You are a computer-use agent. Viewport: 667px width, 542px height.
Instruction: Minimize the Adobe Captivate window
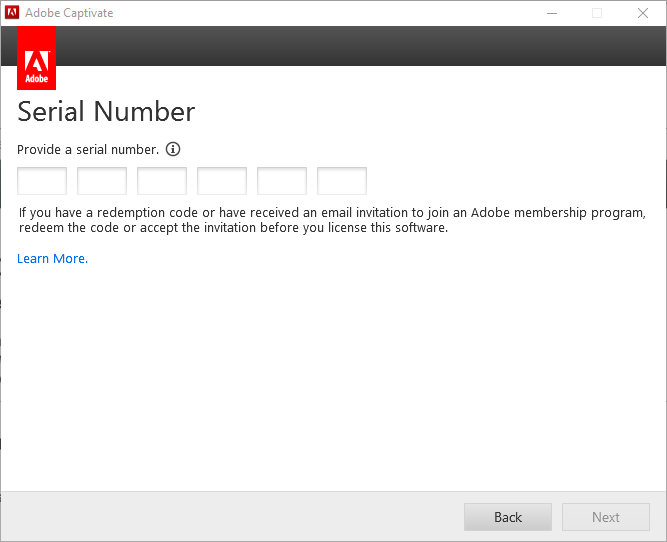pos(552,13)
